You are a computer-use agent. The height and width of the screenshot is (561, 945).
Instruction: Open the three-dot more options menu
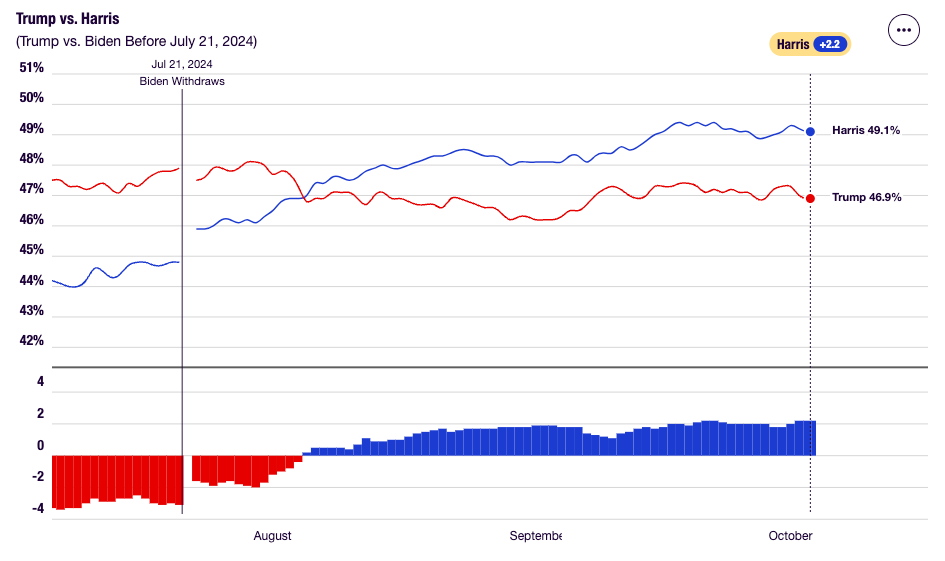coord(903,30)
